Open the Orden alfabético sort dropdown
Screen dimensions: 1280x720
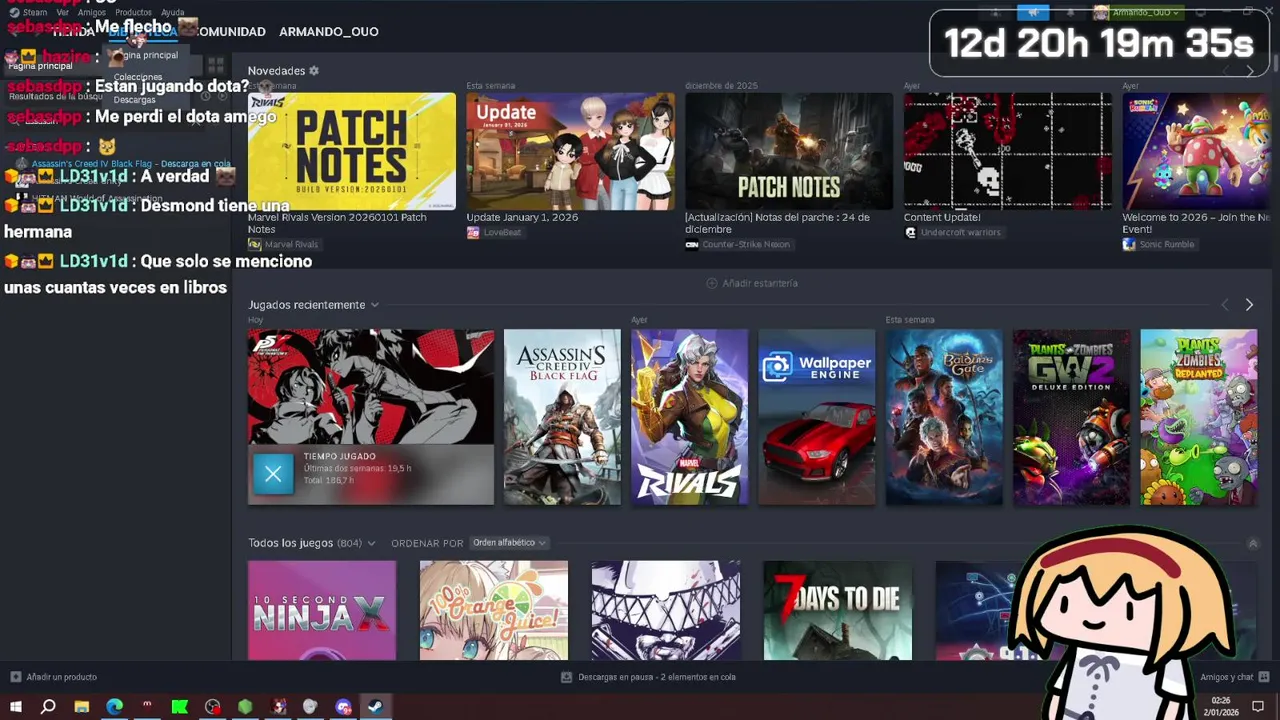coord(510,543)
